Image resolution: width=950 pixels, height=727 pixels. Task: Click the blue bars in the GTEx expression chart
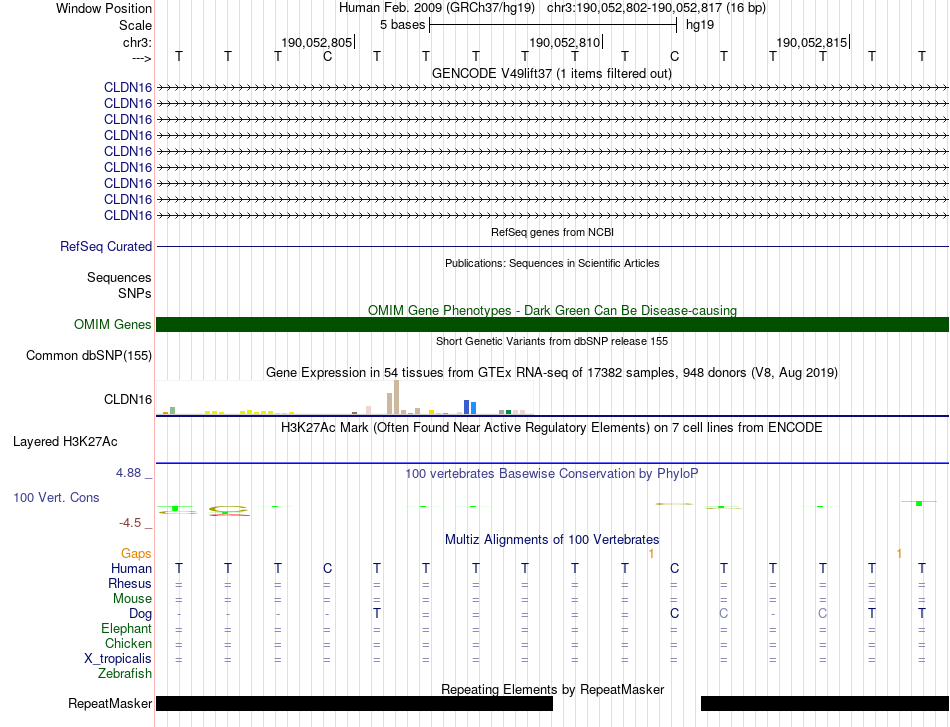click(470, 407)
